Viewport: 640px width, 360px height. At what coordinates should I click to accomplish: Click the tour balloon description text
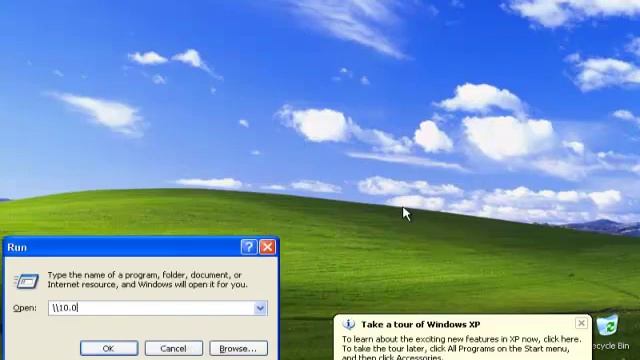[x=461, y=348]
